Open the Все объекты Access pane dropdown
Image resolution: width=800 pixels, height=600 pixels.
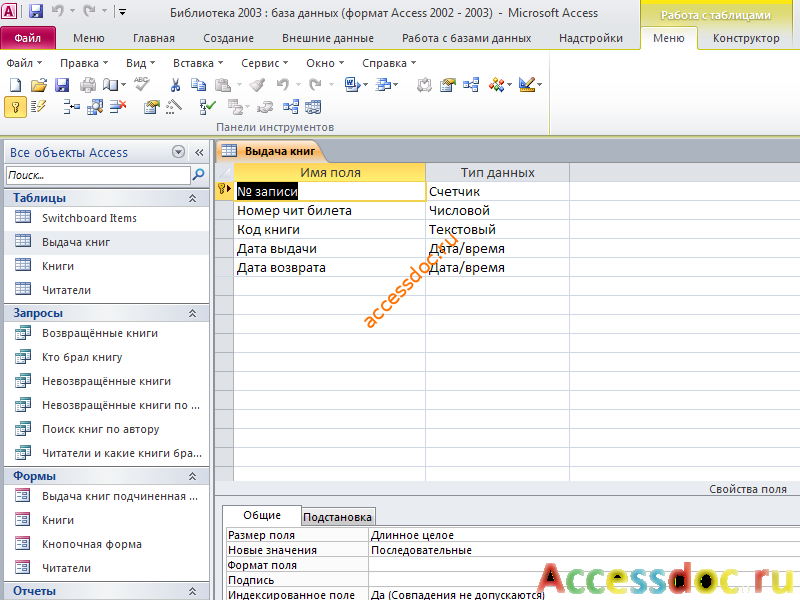tap(179, 152)
